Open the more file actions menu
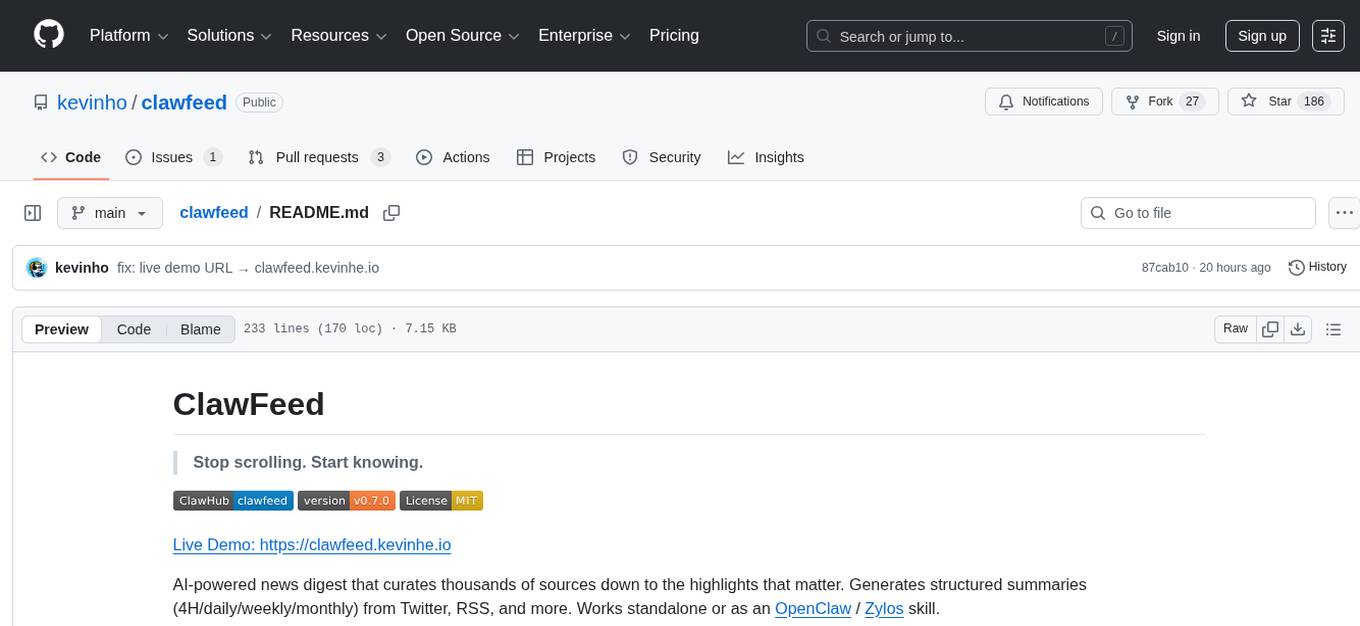The width and height of the screenshot is (1360, 626). 1345,213
